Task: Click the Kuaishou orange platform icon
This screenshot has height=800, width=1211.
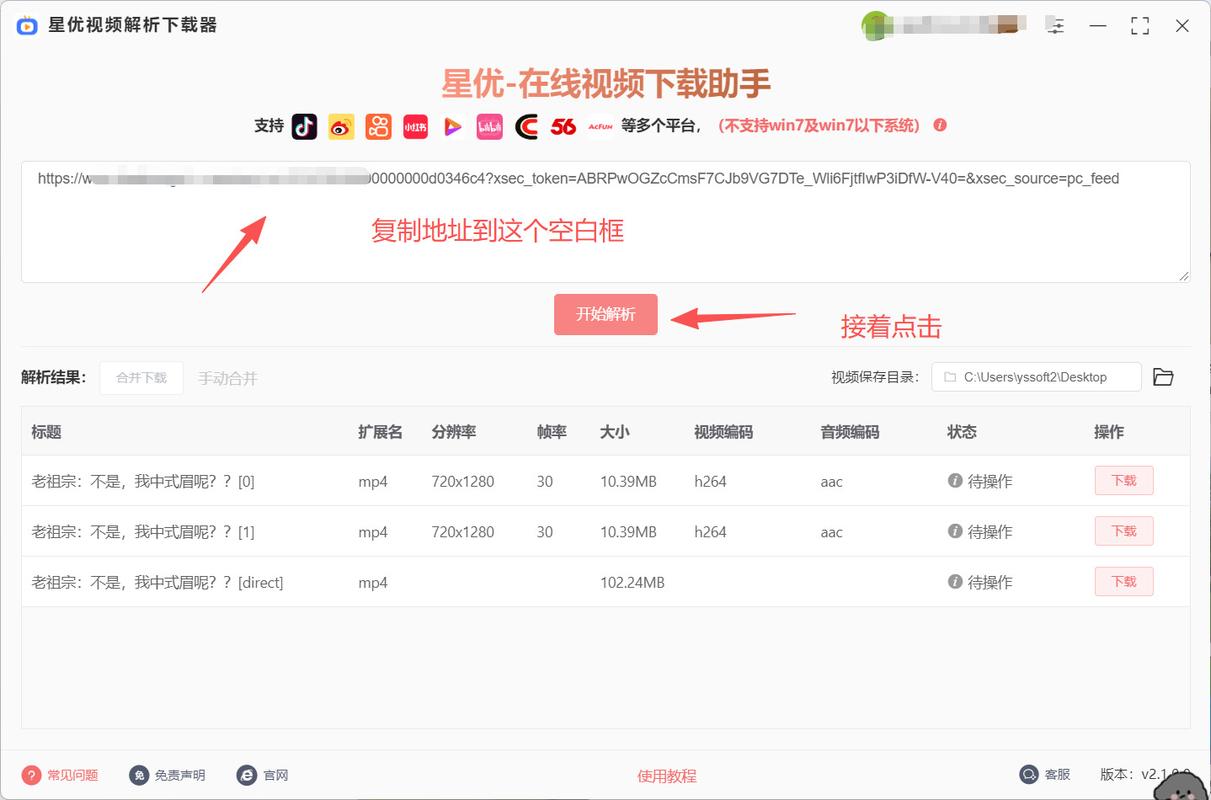Action: (378, 126)
